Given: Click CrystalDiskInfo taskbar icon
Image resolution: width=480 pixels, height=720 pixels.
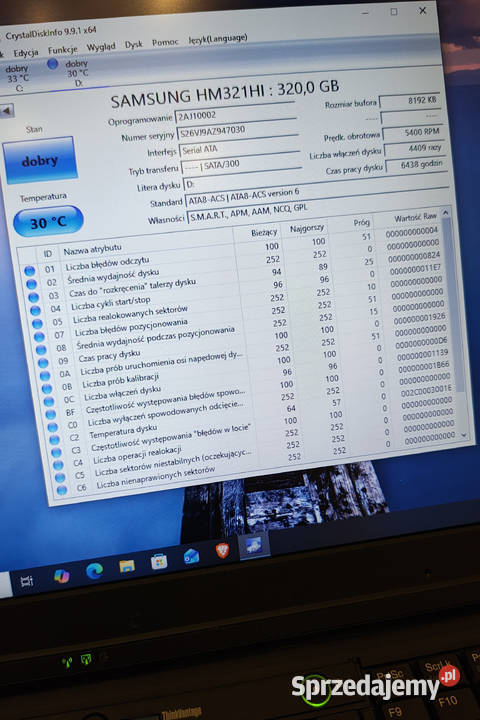Looking at the screenshot, I should click(x=254, y=546).
